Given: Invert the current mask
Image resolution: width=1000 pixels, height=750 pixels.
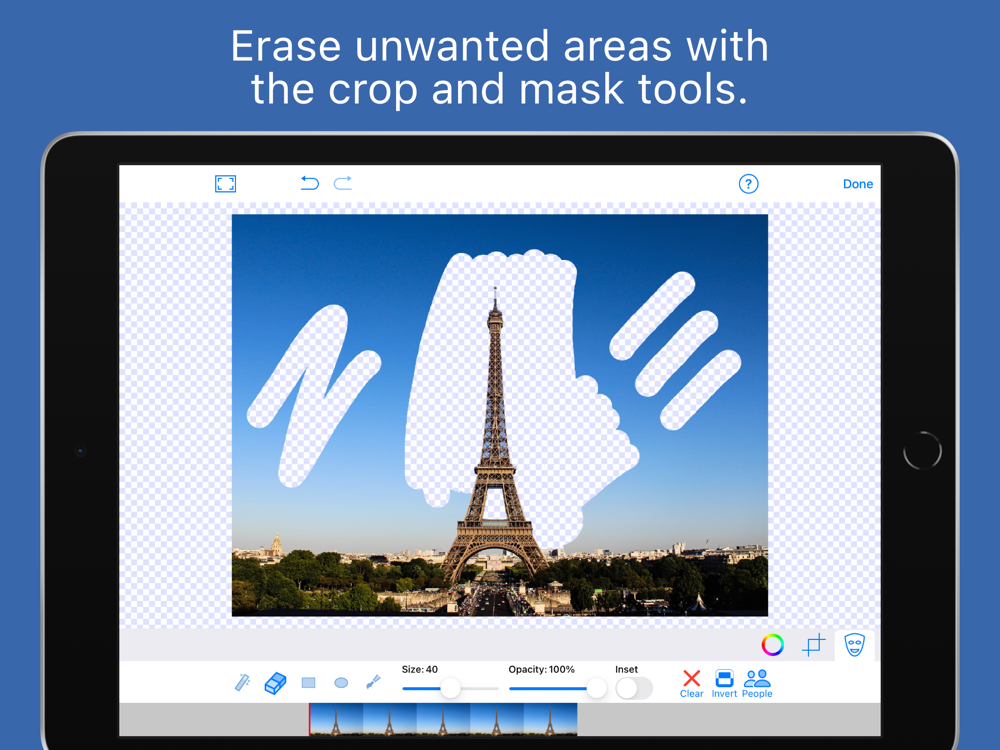Looking at the screenshot, I should (x=724, y=684).
